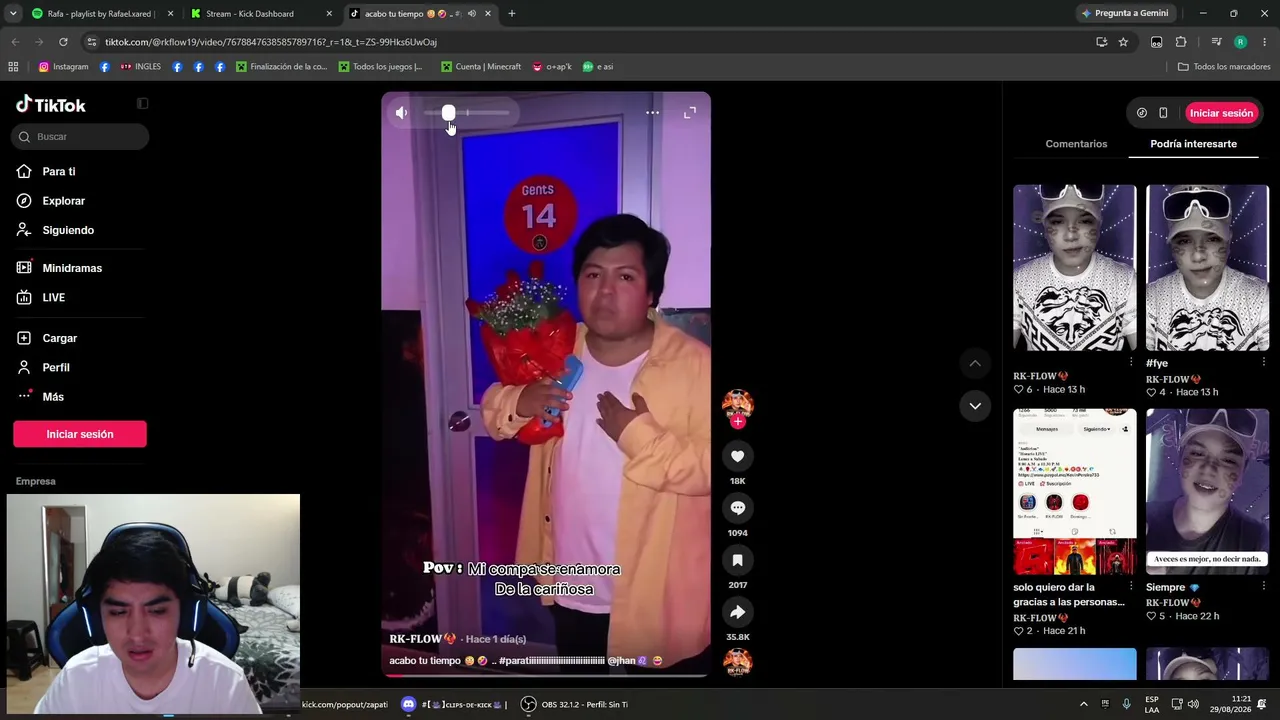
Task: Open options for the Siempre video
Action: pyautogui.click(x=1263, y=586)
